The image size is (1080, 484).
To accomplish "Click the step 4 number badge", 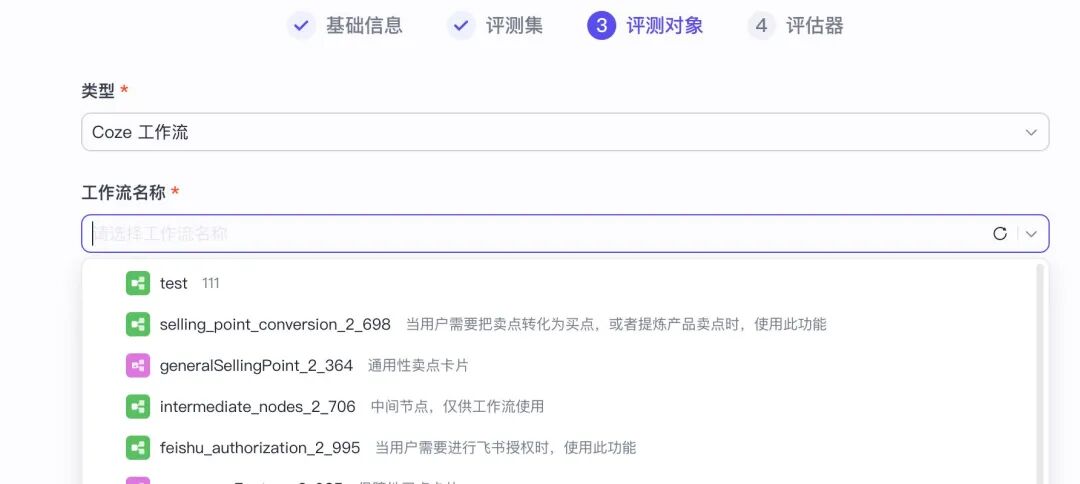I will [x=761, y=26].
